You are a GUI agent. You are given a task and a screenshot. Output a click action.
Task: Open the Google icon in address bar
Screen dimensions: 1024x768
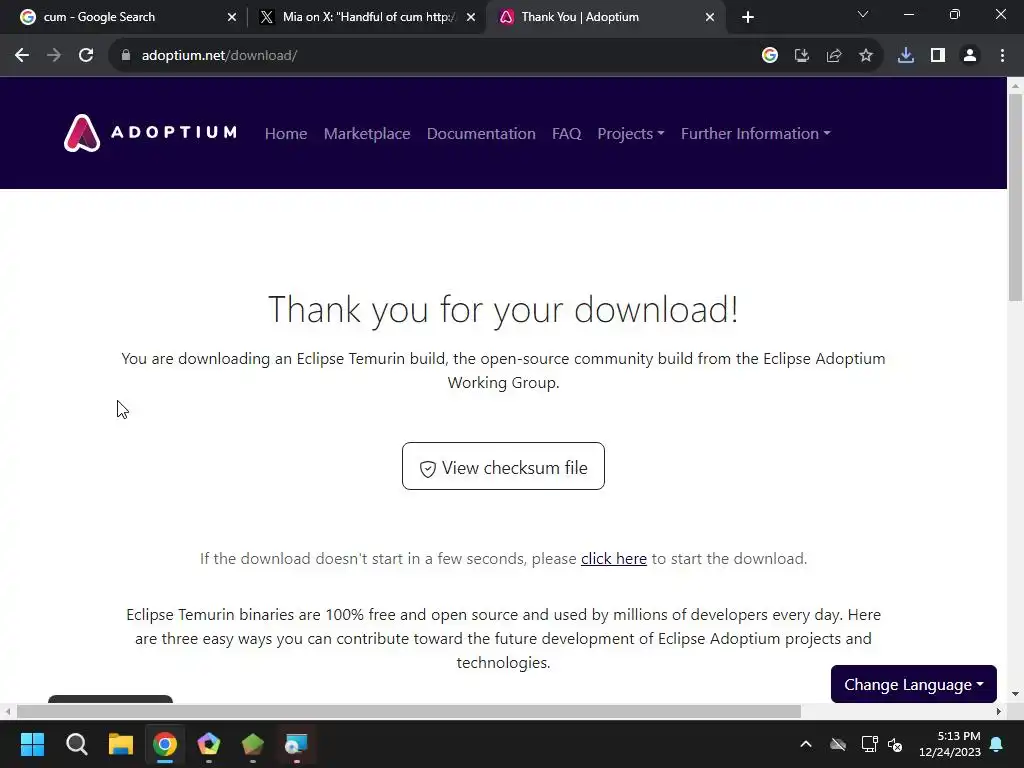click(770, 56)
